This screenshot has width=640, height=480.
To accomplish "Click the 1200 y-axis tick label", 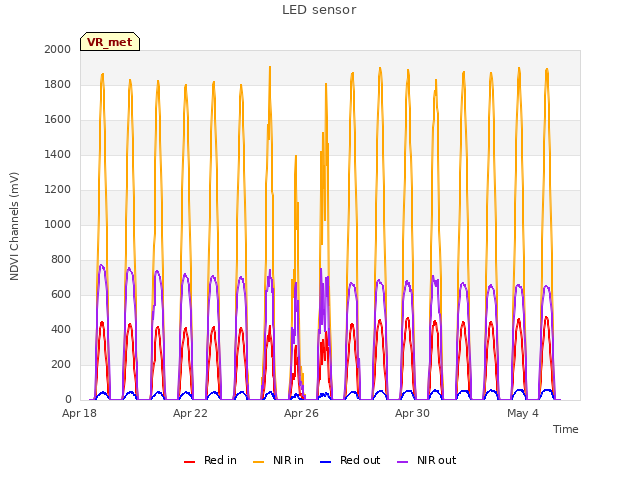I will click(x=58, y=189).
